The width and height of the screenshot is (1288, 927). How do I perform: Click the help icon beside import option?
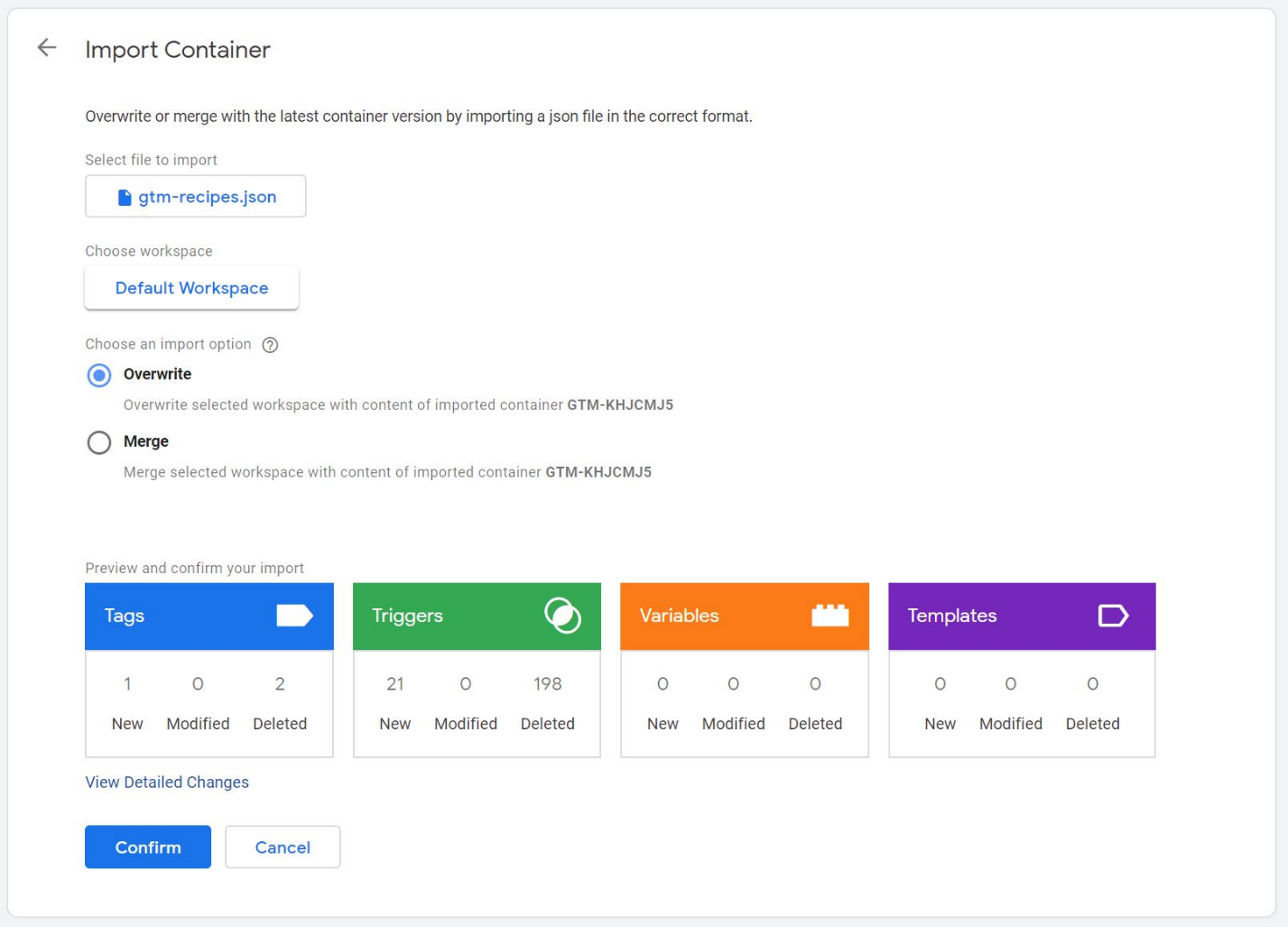(270, 345)
